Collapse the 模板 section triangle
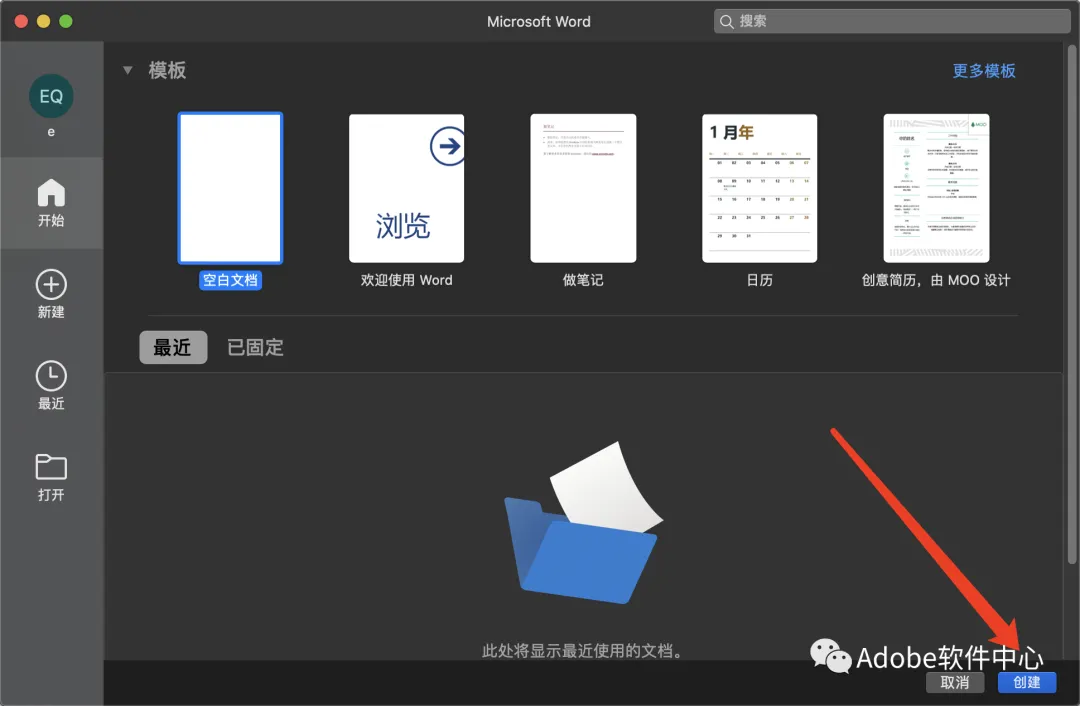This screenshot has width=1080, height=706. coord(127,70)
